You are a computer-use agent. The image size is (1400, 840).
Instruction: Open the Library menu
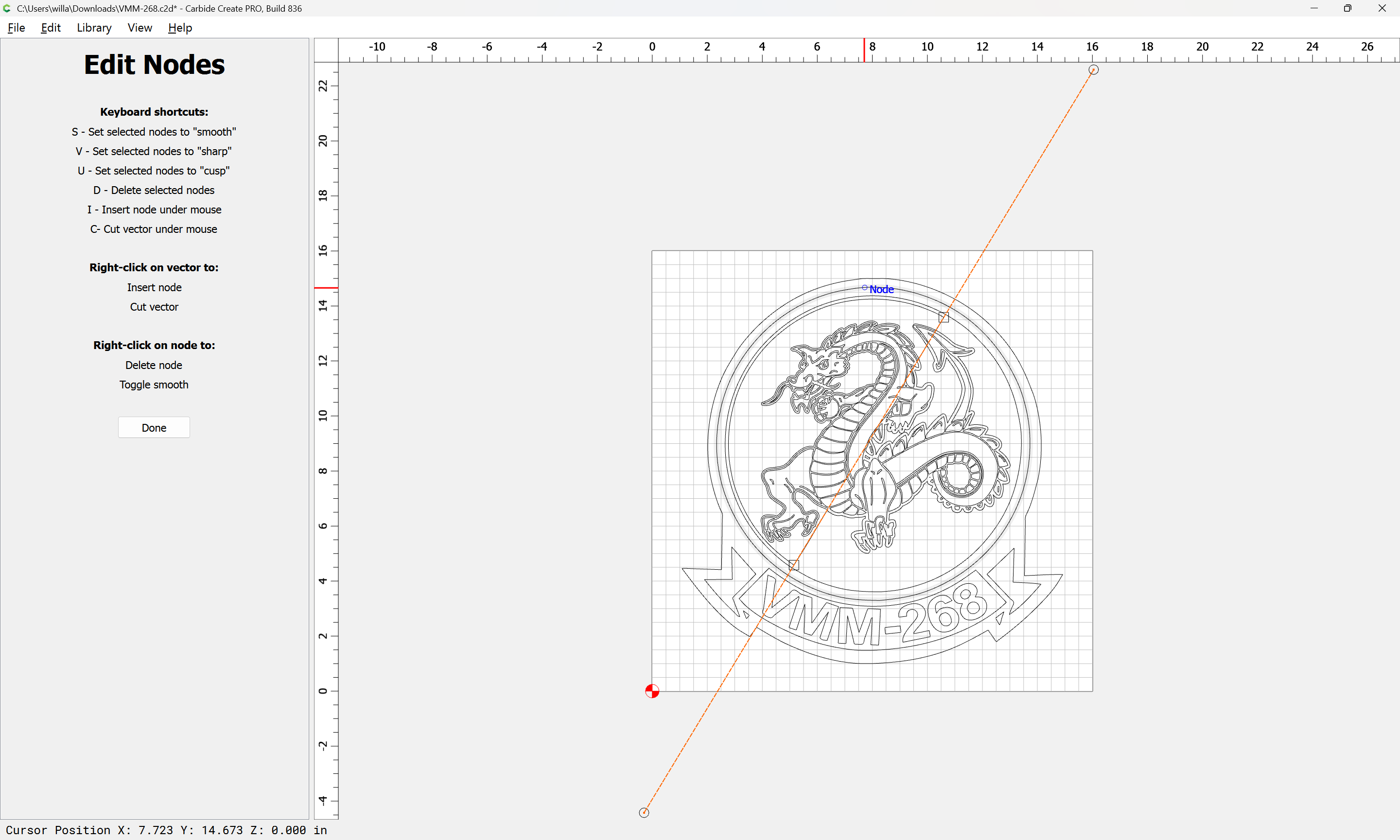[x=94, y=28]
